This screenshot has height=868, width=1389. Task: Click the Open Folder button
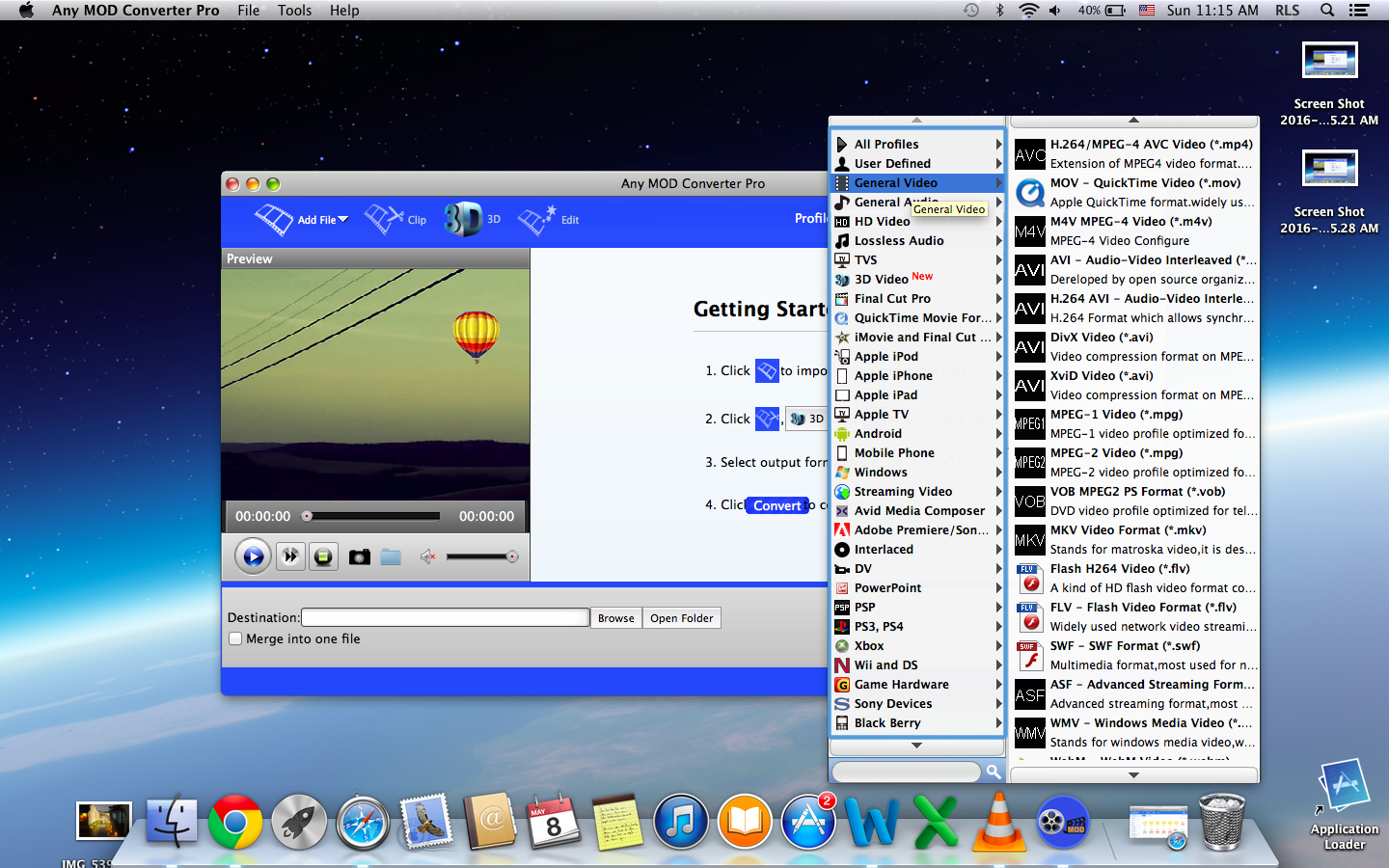coord(682,618)
